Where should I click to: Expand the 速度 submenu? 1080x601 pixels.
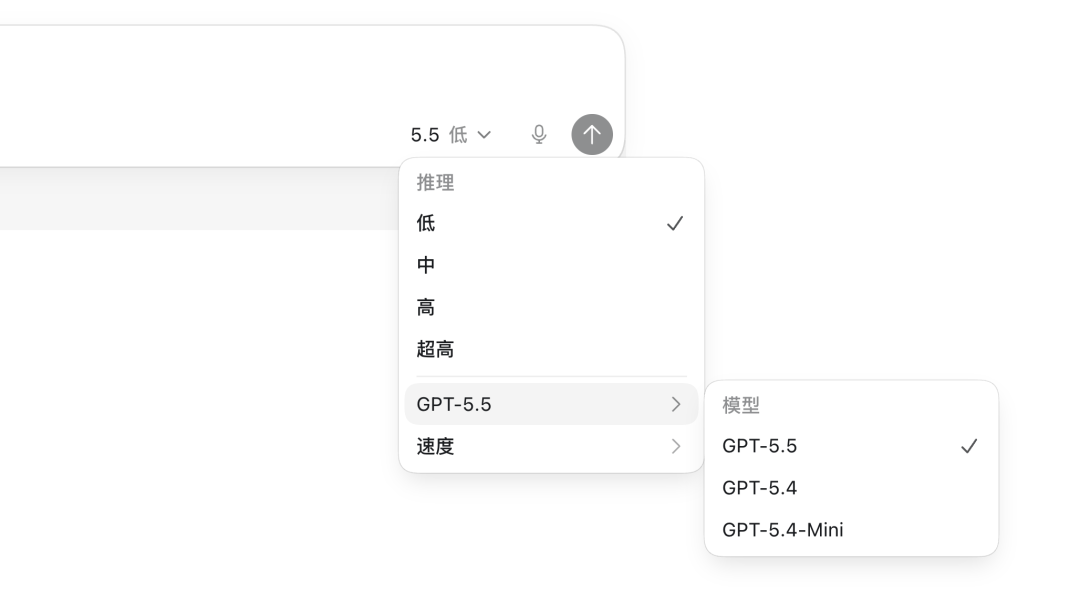tap(551, 446)
